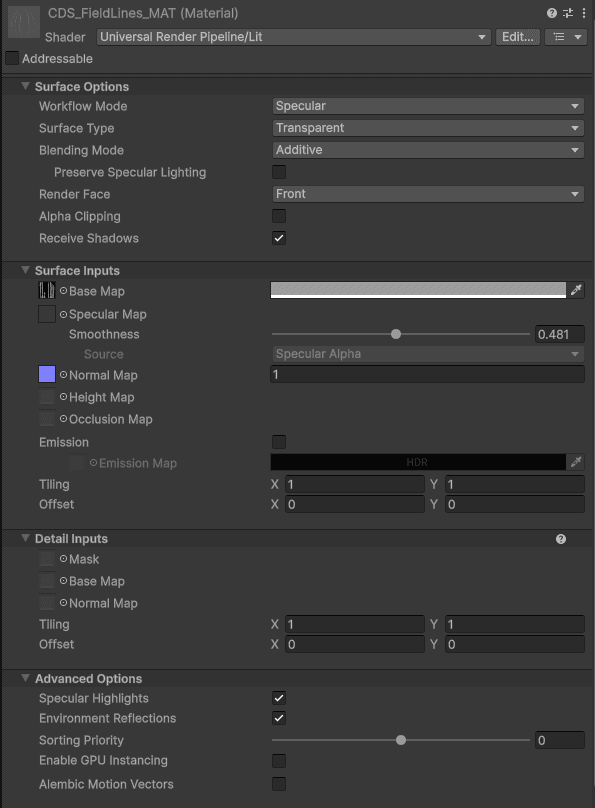Uncheck Environment Reflections
This screenshot has width=595, height=808.
coord(279,718)
